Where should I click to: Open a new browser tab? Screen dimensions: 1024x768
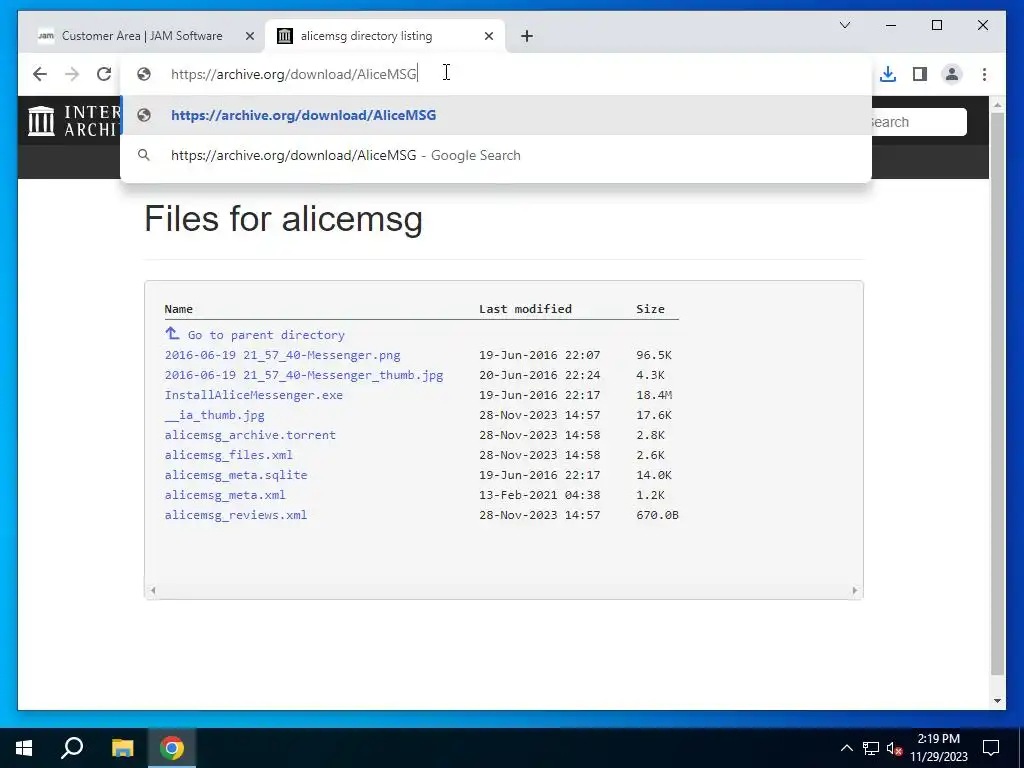point(527,37)
